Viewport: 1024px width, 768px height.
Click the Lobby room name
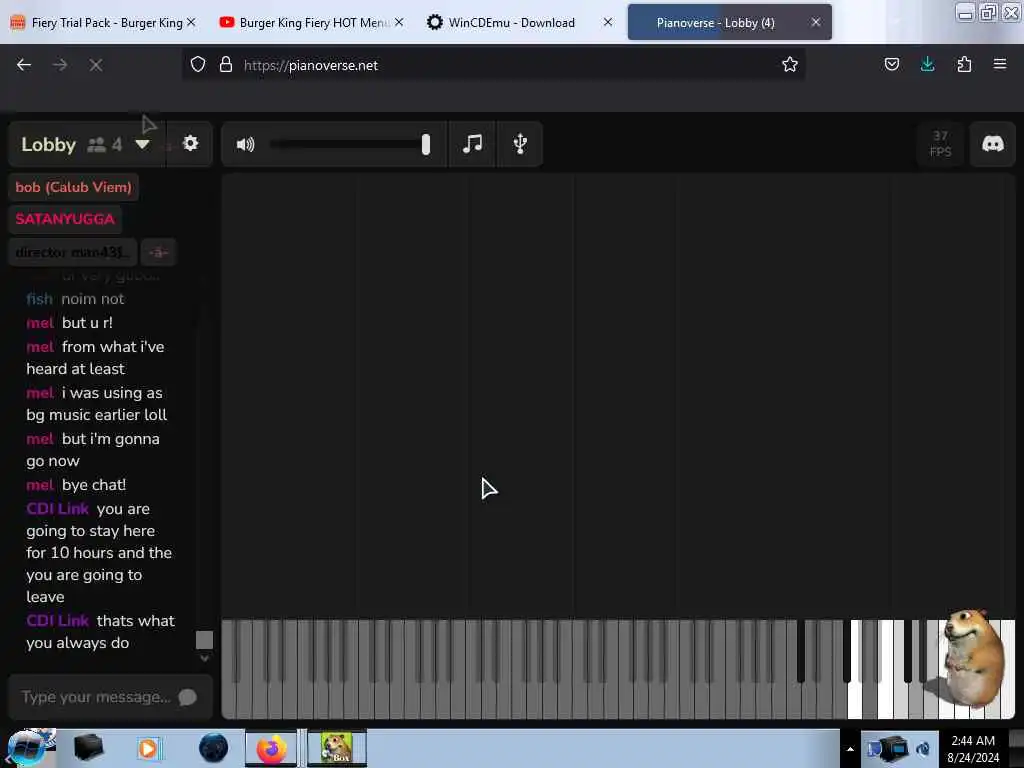pos(48,144)
